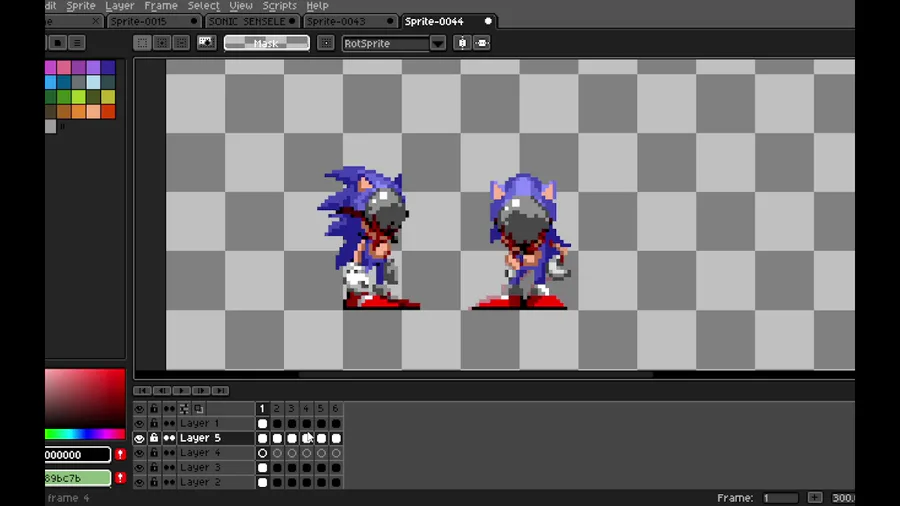Image resolution: width=900 pixels, height=506 pixels.
Task: Lock all layers from timeline header
Action: 154,408
